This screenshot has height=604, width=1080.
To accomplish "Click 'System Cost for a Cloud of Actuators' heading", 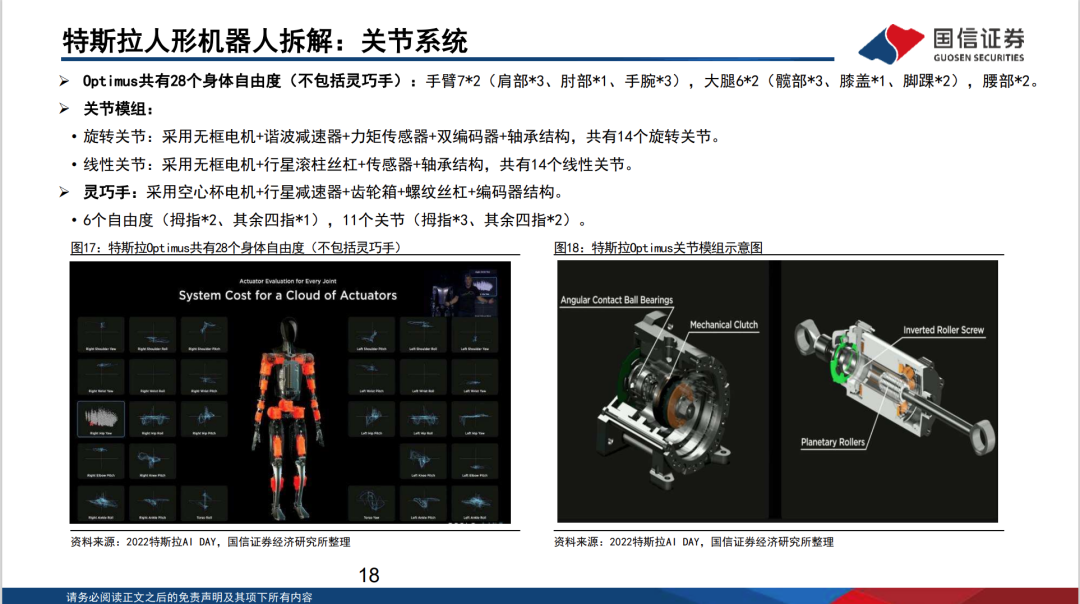I will coord(288,295).
